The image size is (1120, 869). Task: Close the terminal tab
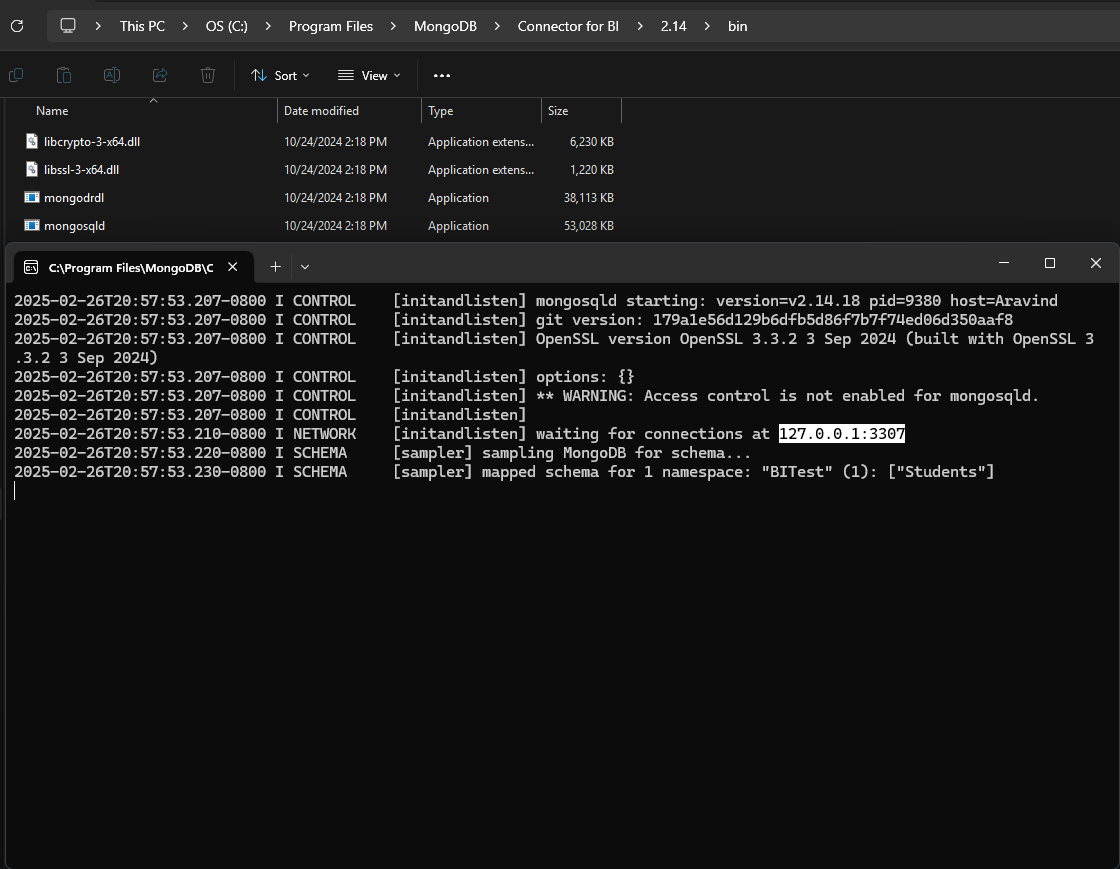click(x=233, y=267)
